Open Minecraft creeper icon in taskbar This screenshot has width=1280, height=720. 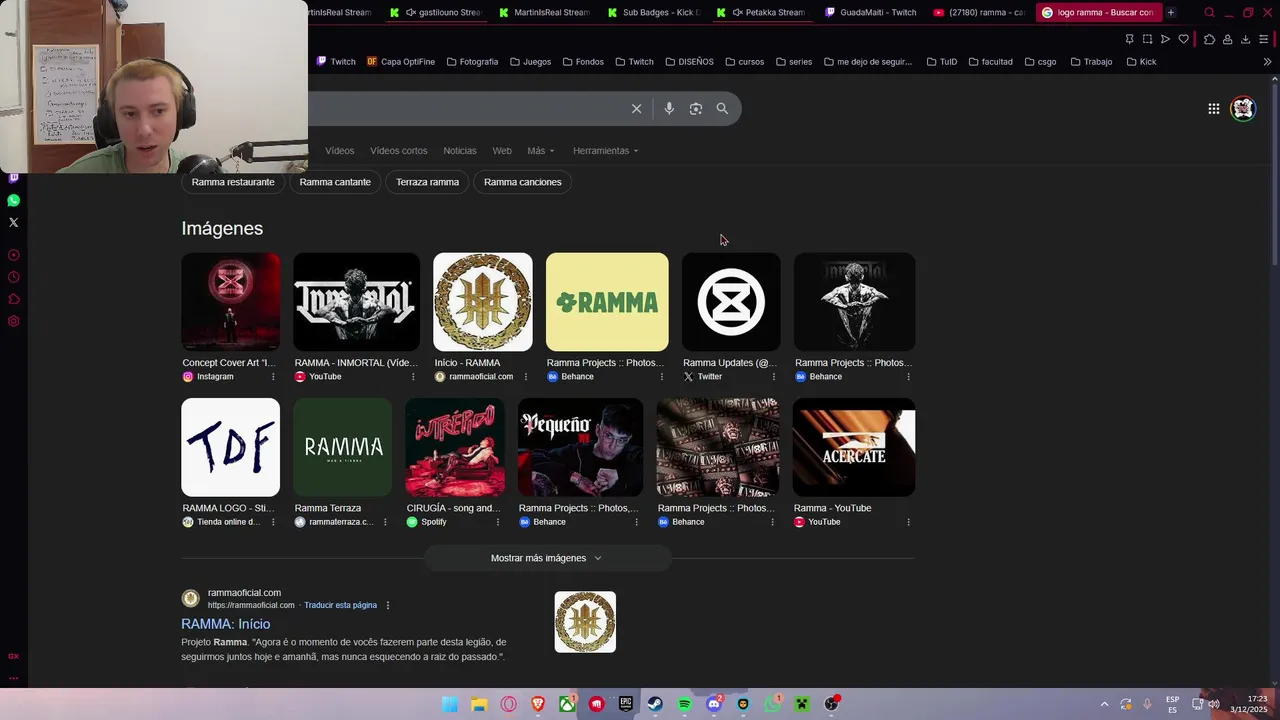802,704
